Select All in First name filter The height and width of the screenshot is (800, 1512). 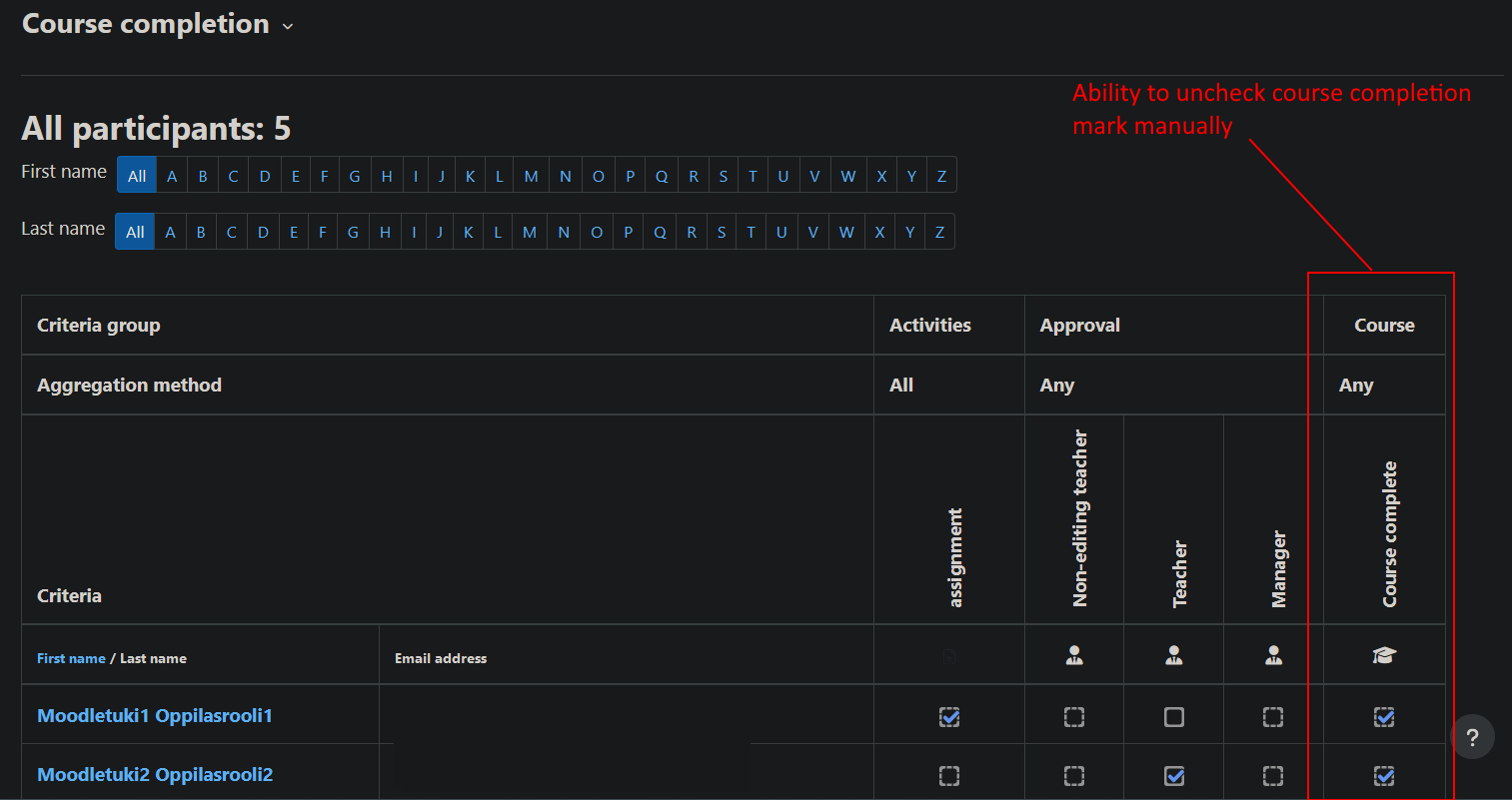[x=137, y=175]
